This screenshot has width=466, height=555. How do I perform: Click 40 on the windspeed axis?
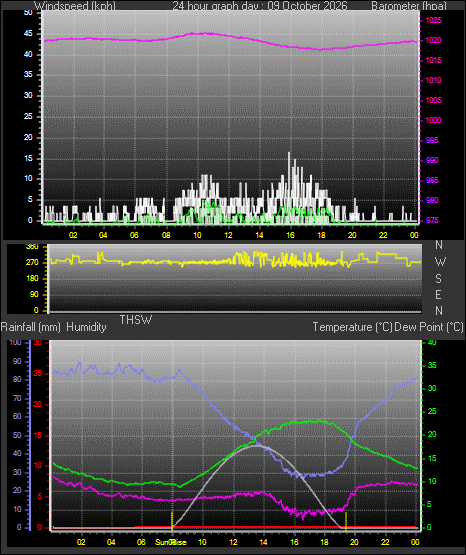pos(28,54)
